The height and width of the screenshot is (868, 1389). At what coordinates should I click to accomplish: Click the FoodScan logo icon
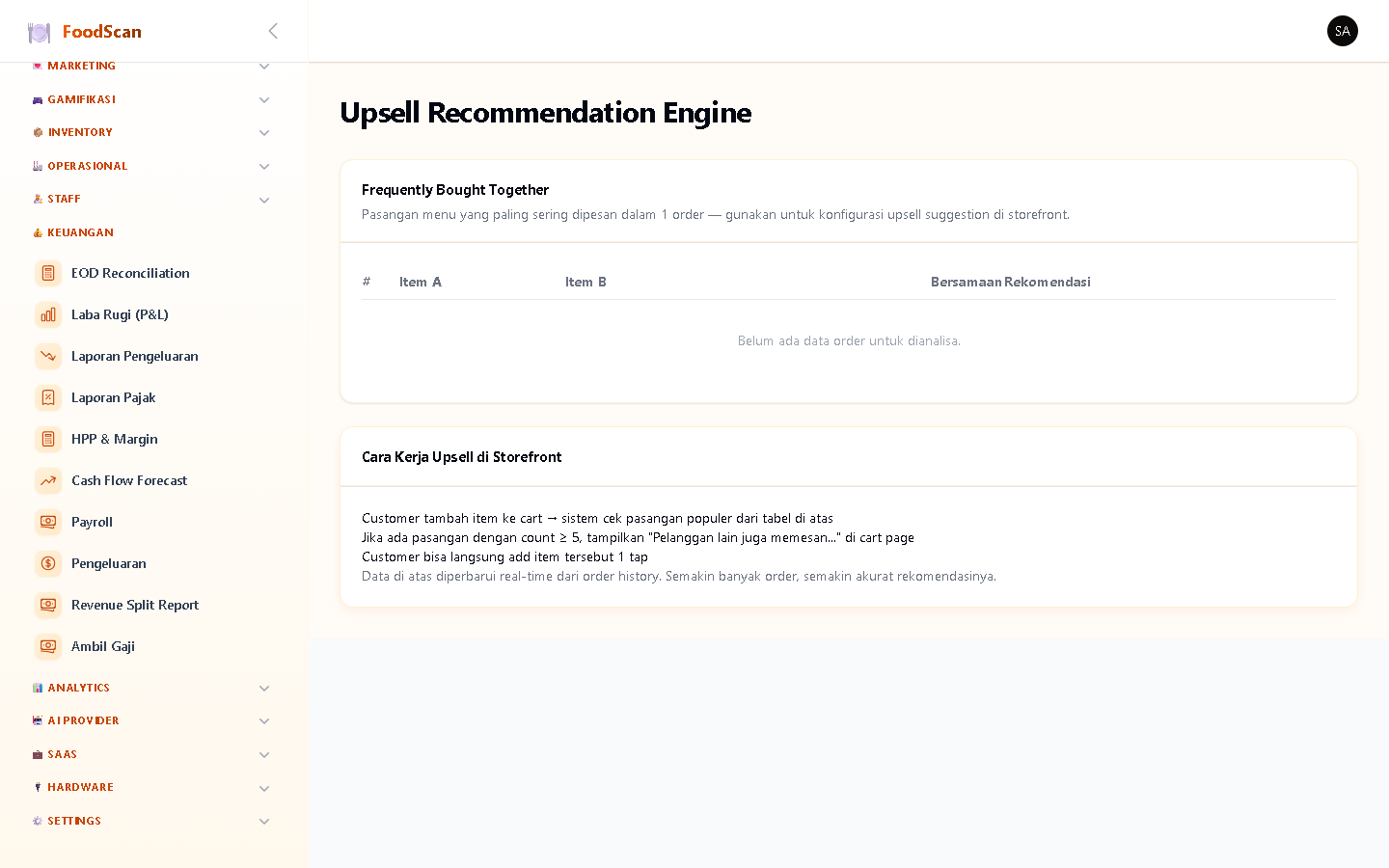(x=39, y=32)
